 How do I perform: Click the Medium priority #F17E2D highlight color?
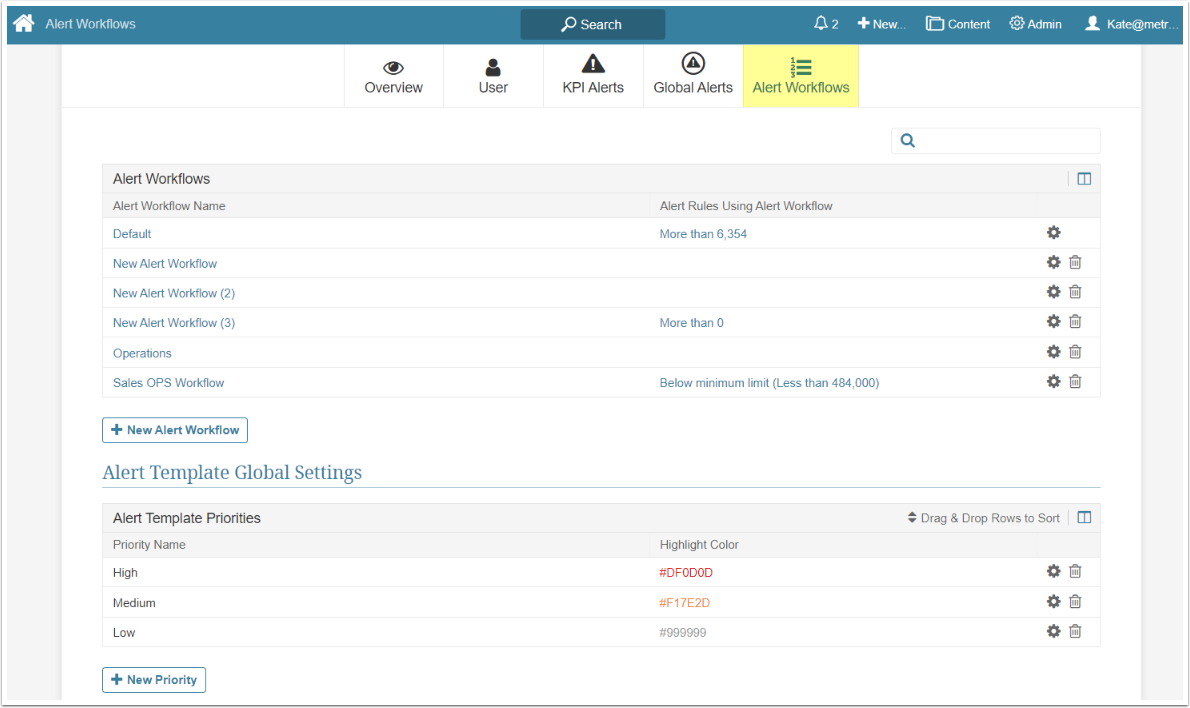tap(685, 603)
